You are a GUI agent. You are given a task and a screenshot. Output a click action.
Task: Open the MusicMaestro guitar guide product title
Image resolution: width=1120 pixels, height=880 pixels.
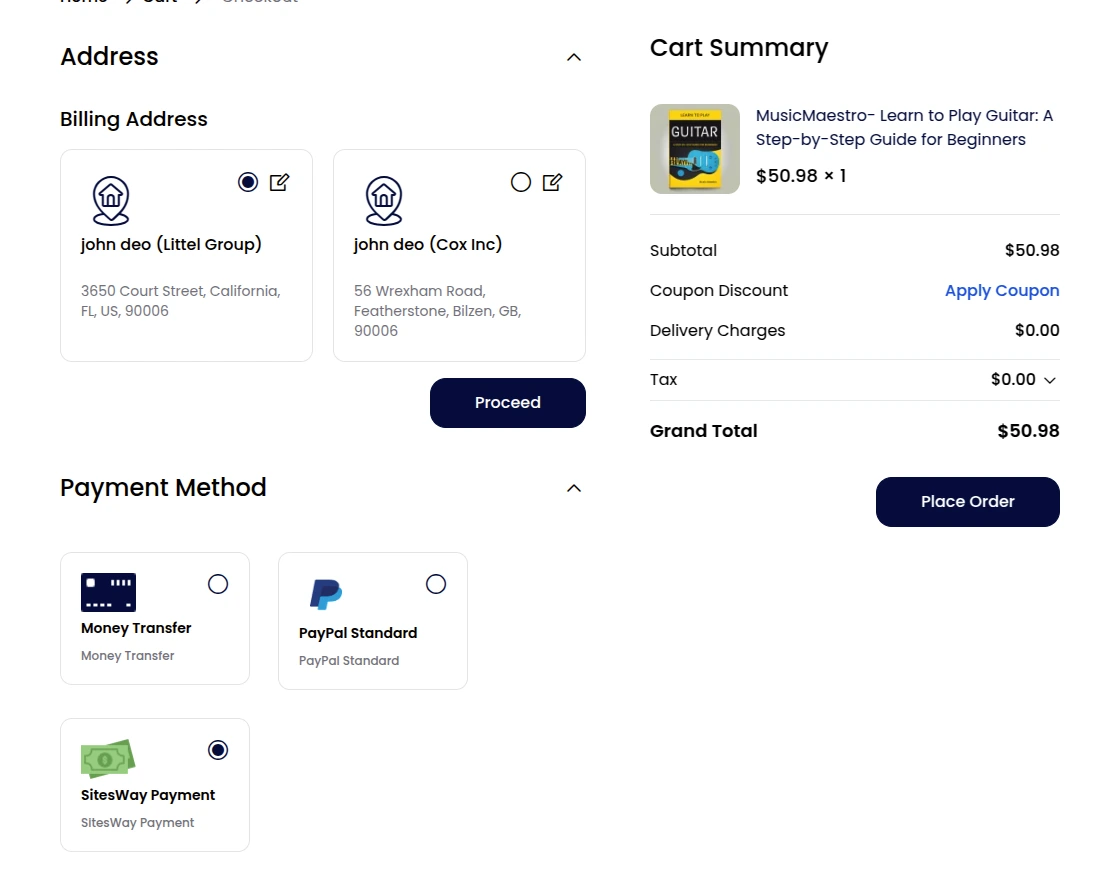[x=904, y=128]
